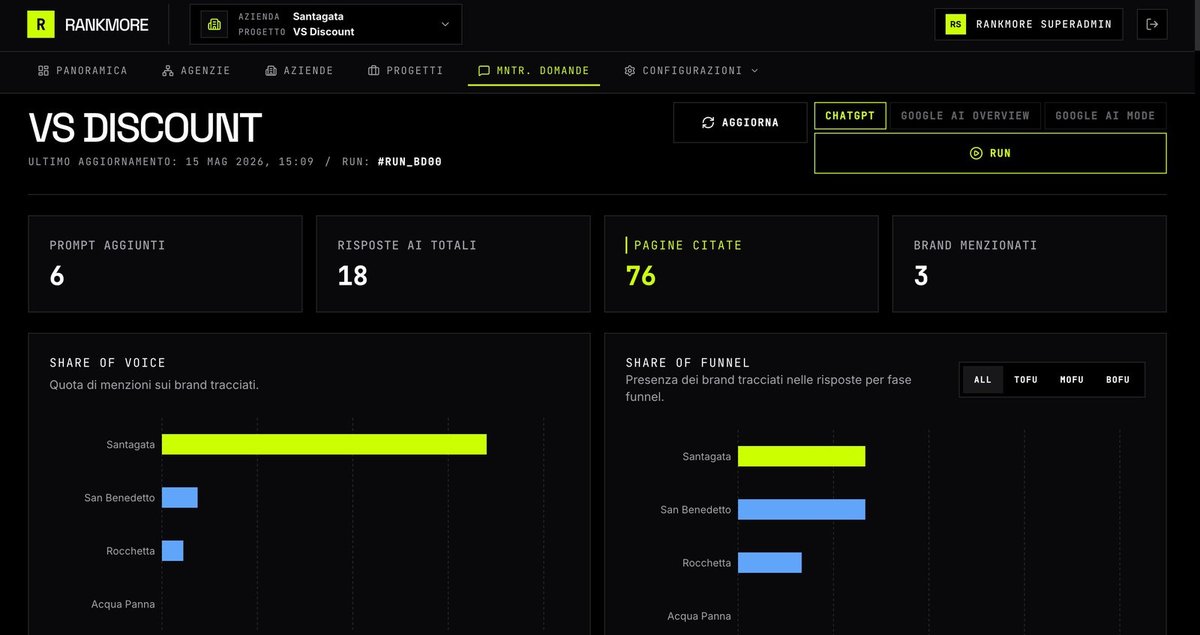1200x635 pixels.
Task: Click Rocchetta bar in Share of Voice
Action: pos(173,551)
